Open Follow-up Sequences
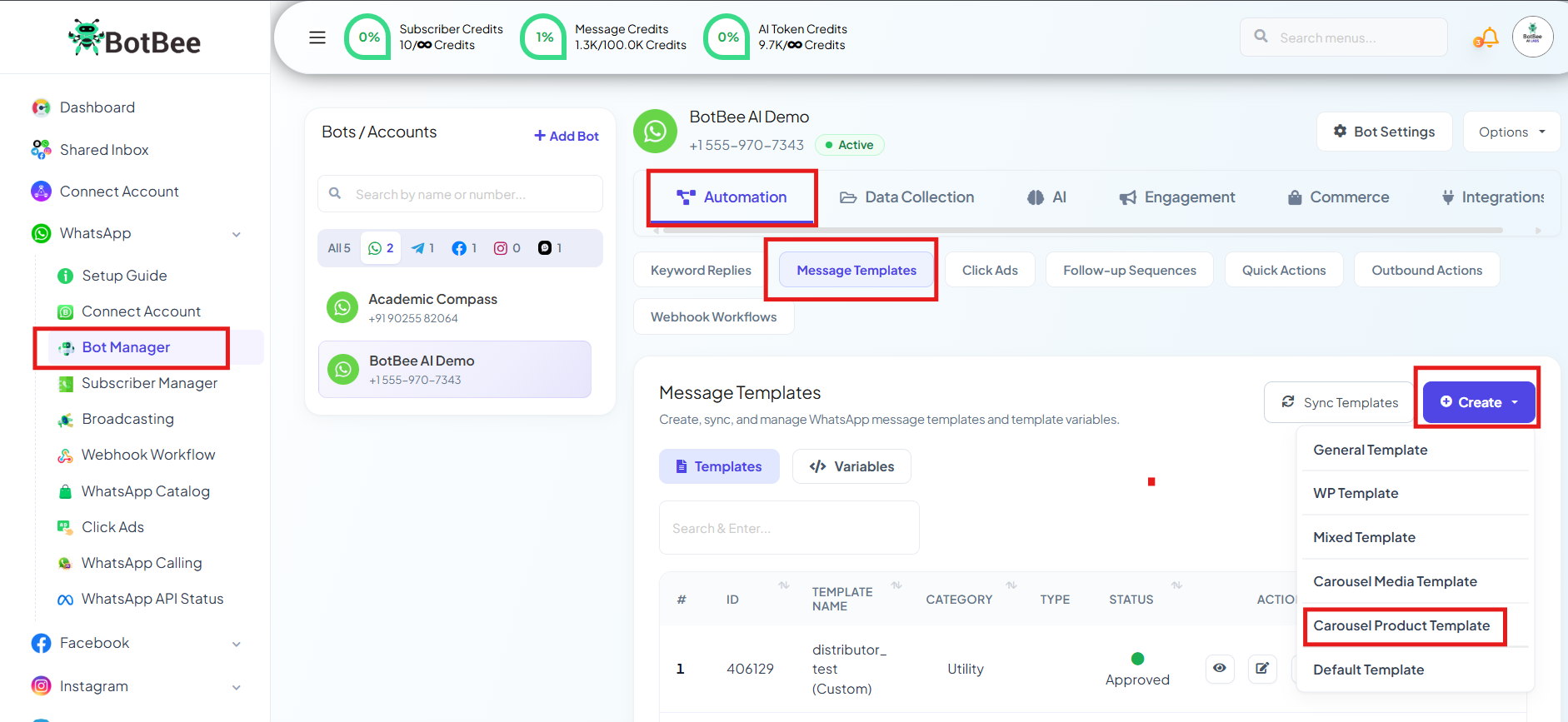This screenshot has width=1568, height=722. tap(1130, 270)
